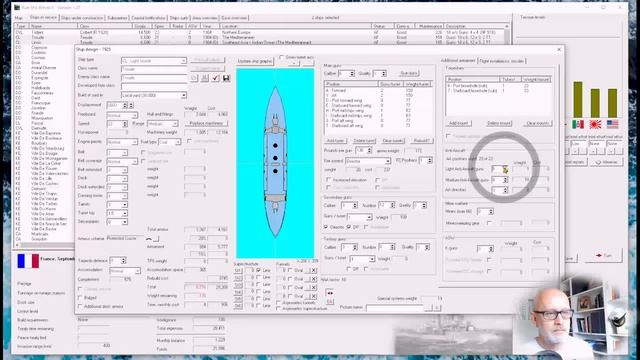This screenshot has width=640, height=360.
Task: Click the Class name input field
Action: coord(154,69)
